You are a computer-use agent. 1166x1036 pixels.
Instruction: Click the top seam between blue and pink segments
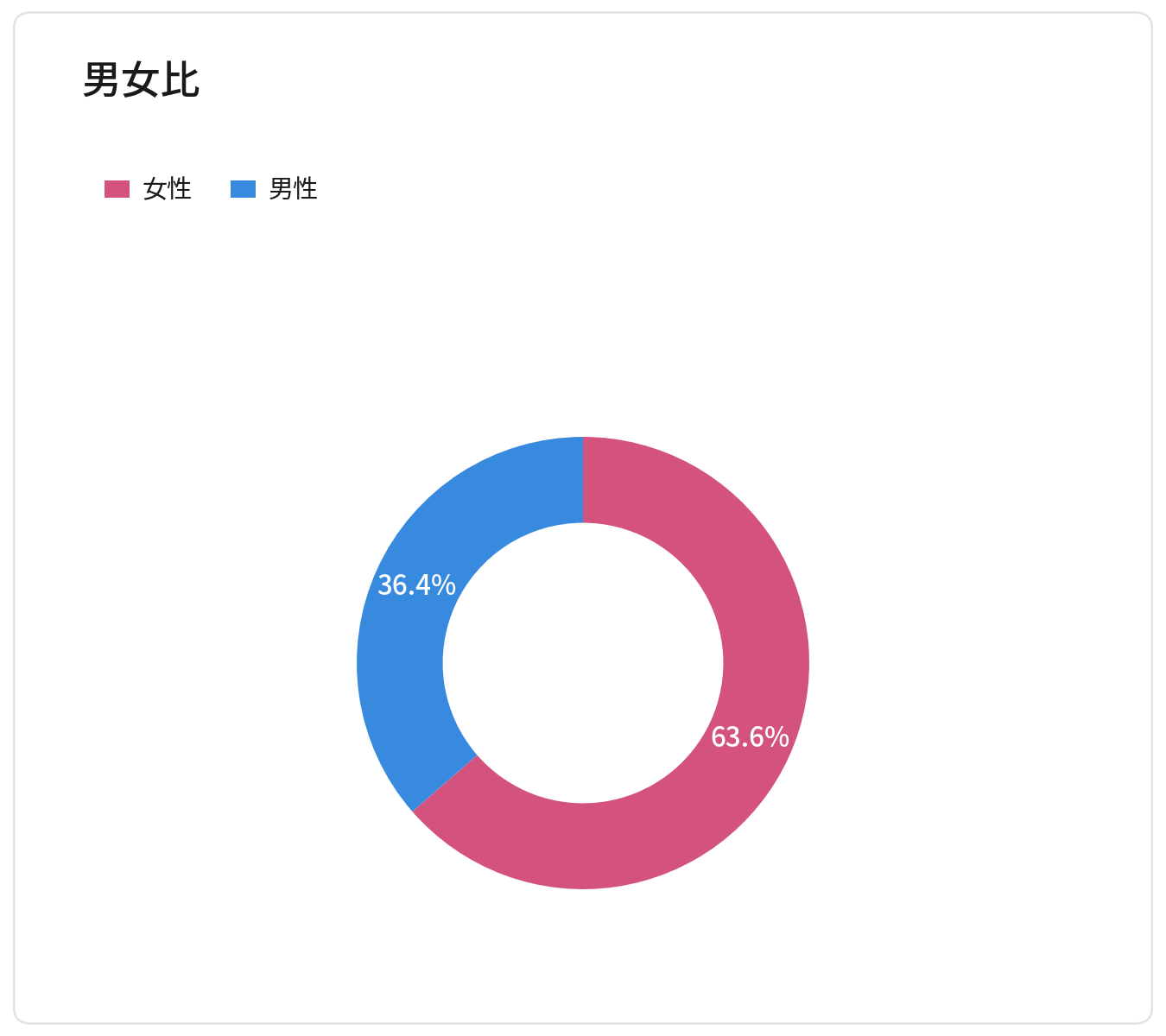click(583, 480)
